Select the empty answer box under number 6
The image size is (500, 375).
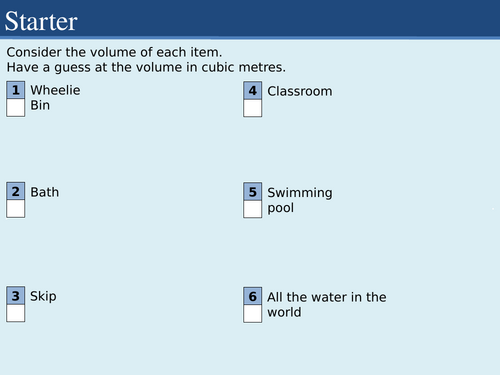[x=253, y=314]
